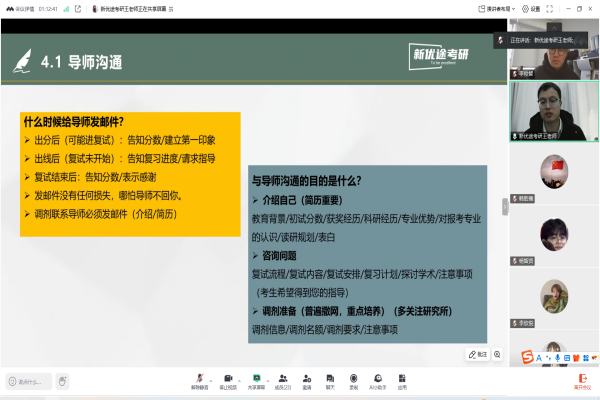Viewport: 600px width, 400px height.
Task: Open the Chat panel icon
Action: coord(330,378)
